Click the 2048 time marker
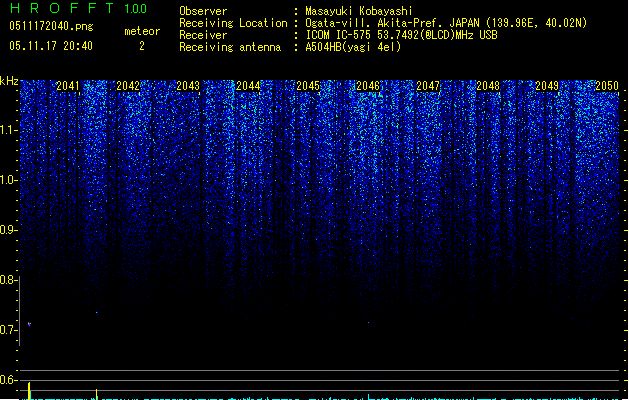The image size is (629, 400). pos(488,85)
